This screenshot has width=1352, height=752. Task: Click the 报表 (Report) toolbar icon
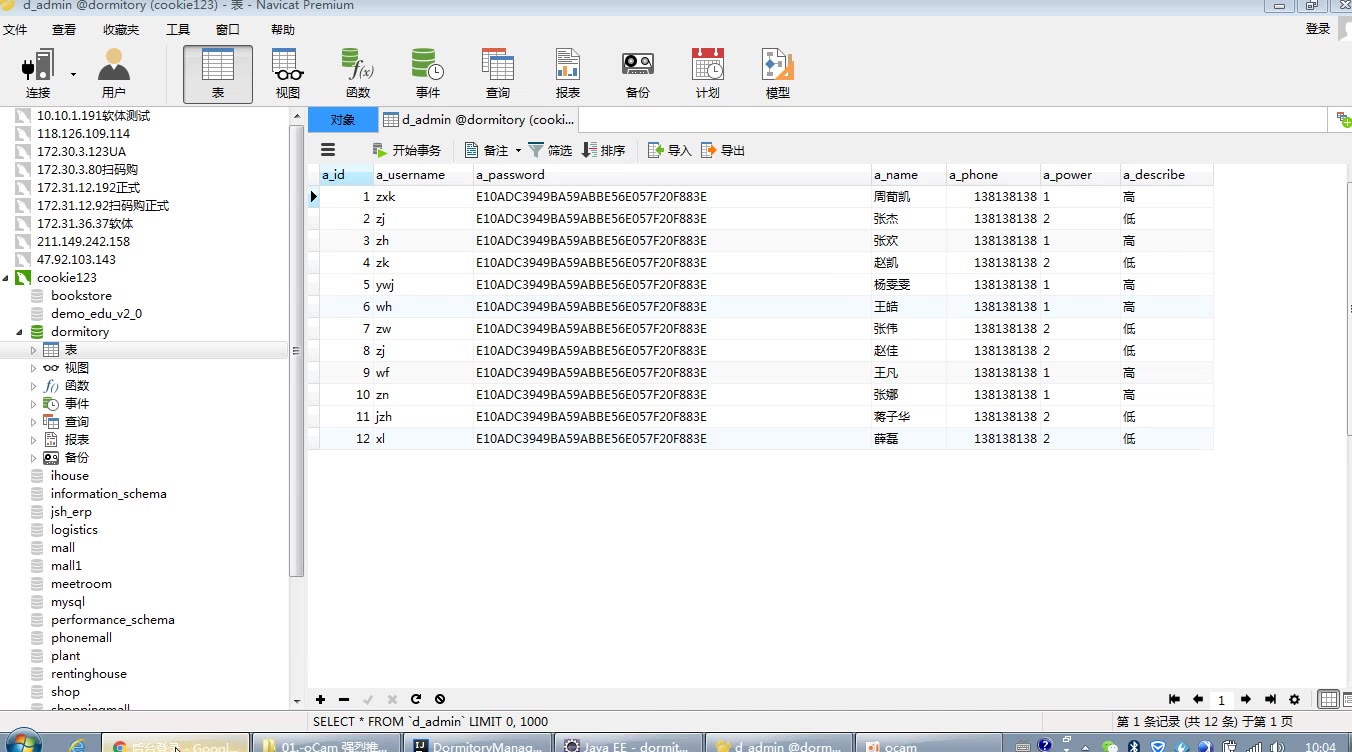(x=568, y=74)
